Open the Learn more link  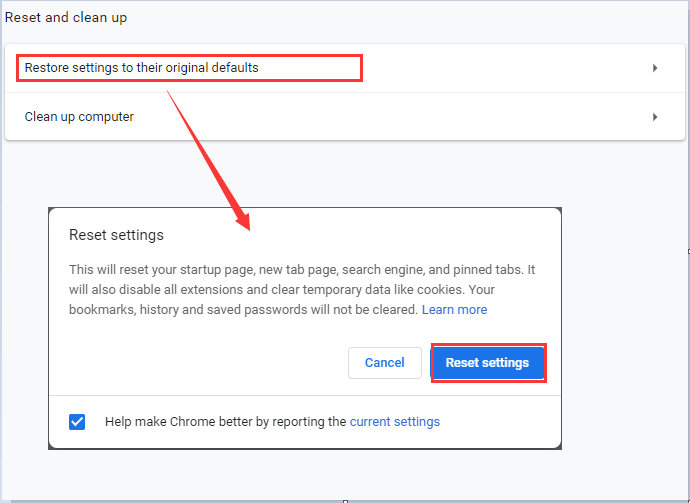click(454, 310)
